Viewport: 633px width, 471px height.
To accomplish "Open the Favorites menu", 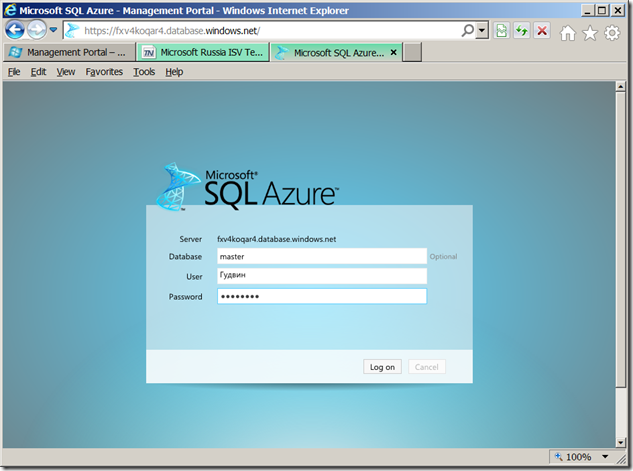I will pyautogui.click(x=104, y=72).
